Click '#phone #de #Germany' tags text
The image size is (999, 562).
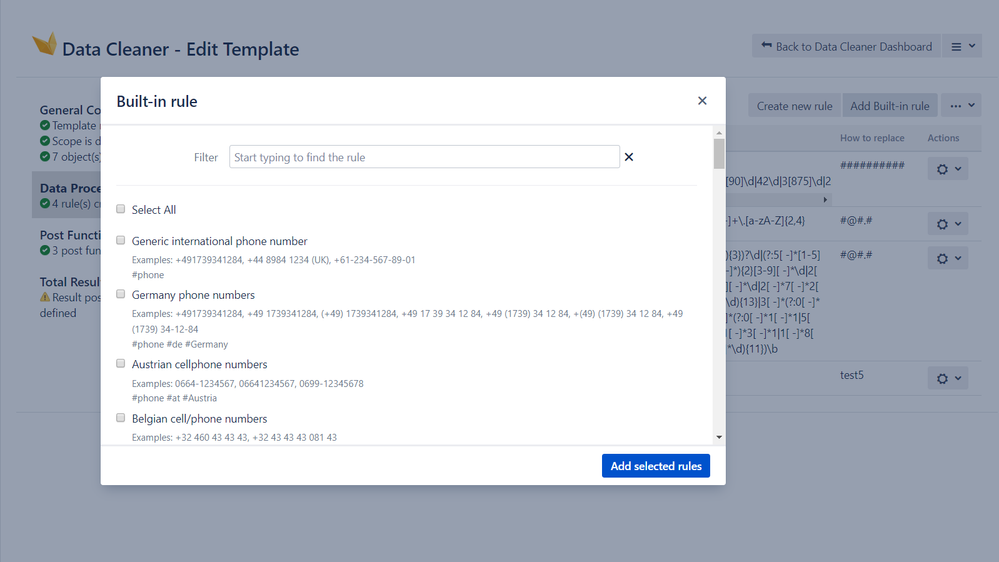[x=180, y=344]
